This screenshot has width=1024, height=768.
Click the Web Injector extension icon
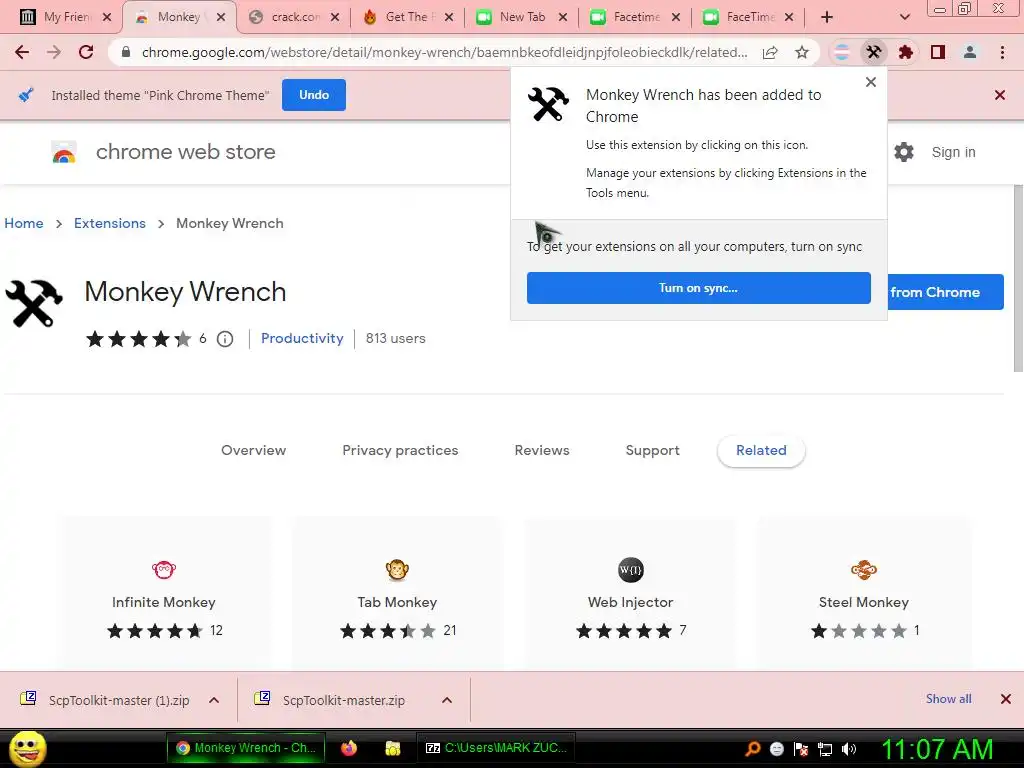631,570
